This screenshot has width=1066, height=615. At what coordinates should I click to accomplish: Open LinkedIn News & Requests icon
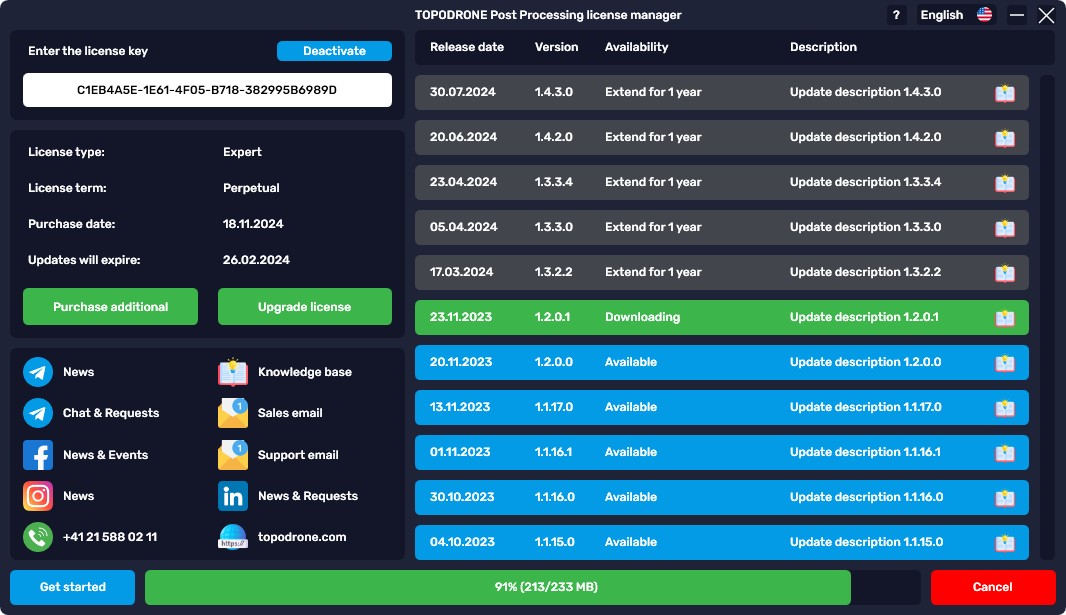click(233, 496)
